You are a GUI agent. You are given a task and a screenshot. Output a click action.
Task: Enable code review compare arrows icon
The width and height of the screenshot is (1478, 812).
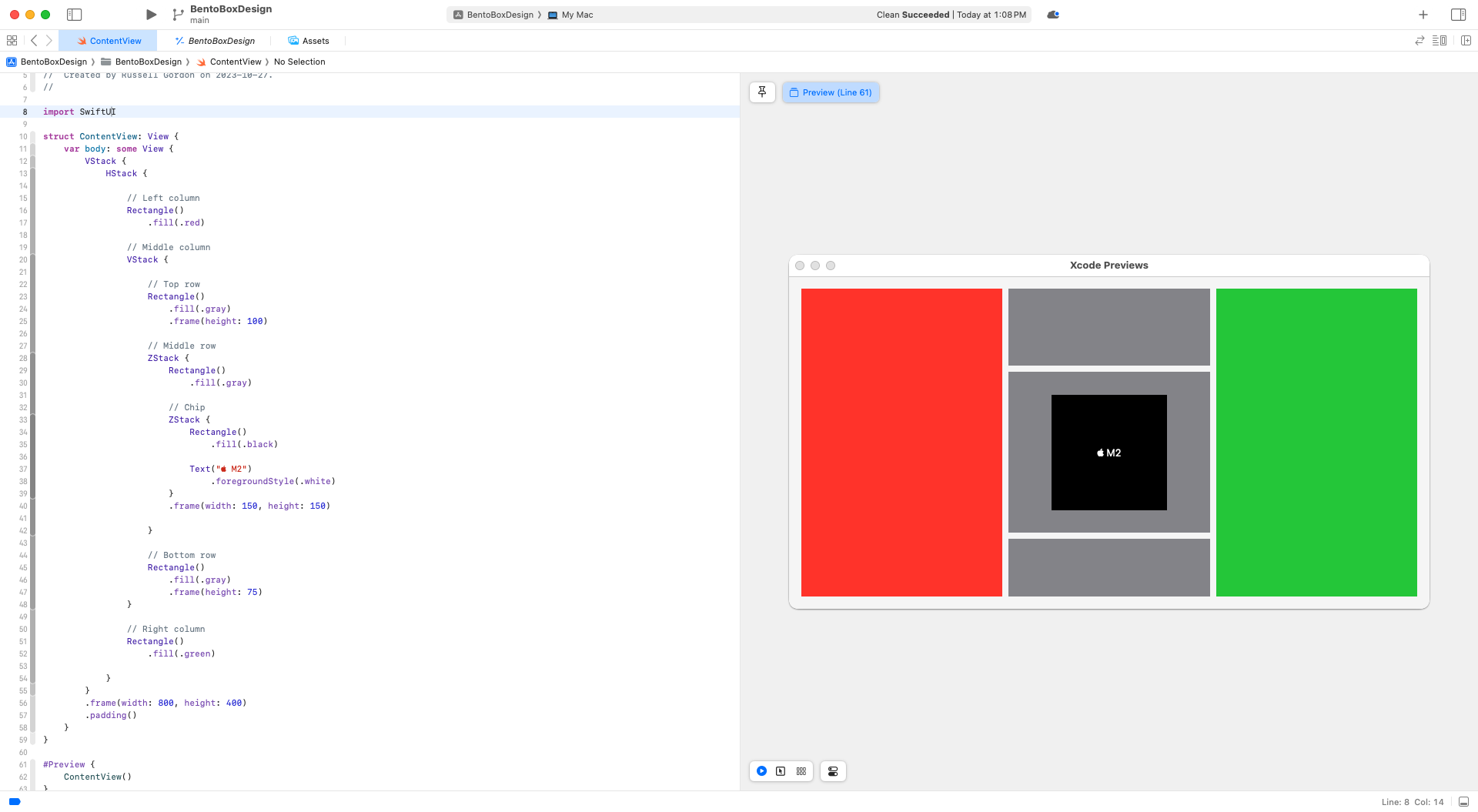[x=1419, y=41]
